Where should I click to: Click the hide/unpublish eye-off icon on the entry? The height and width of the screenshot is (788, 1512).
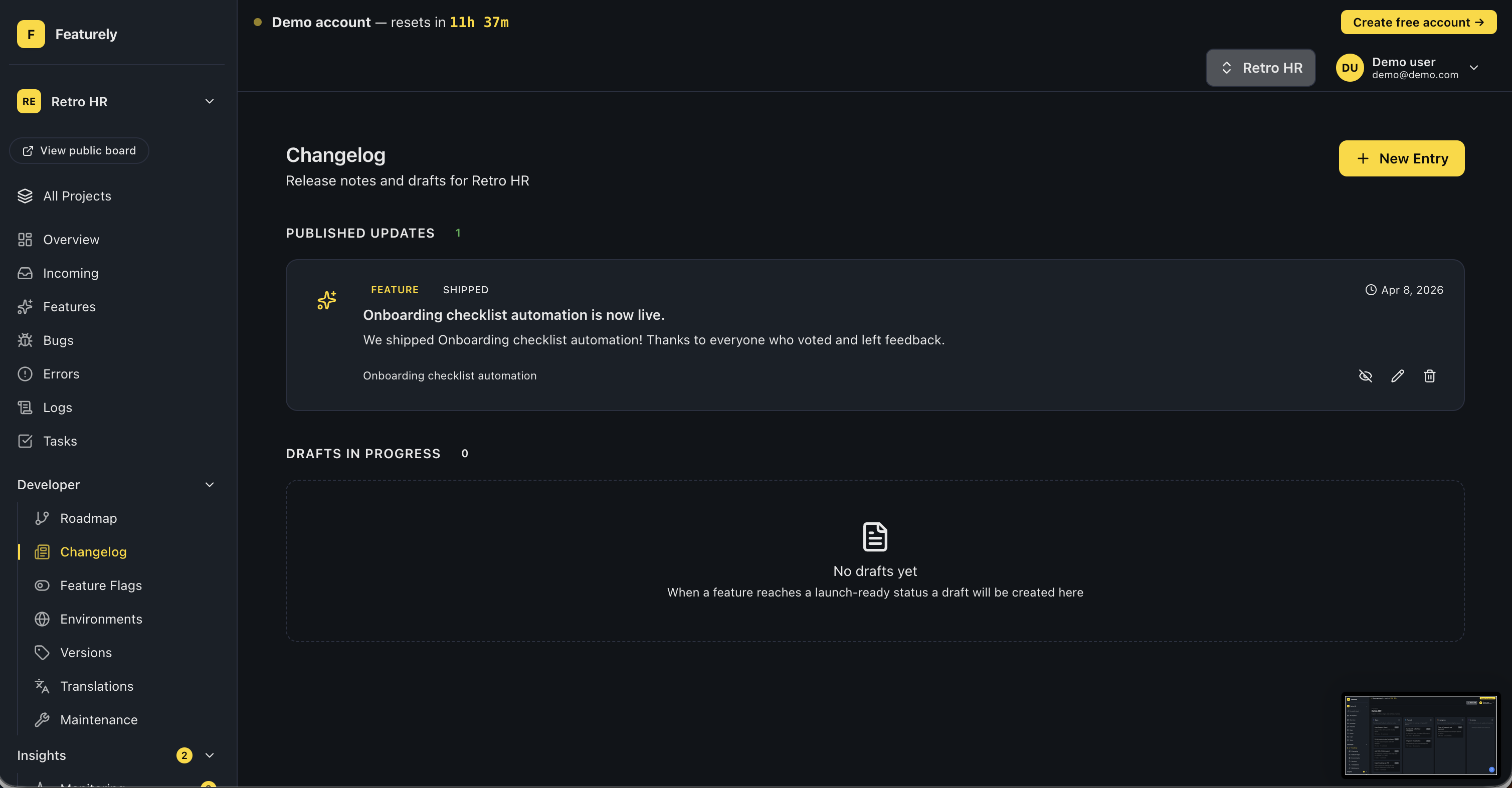[x=1365, y=376]
